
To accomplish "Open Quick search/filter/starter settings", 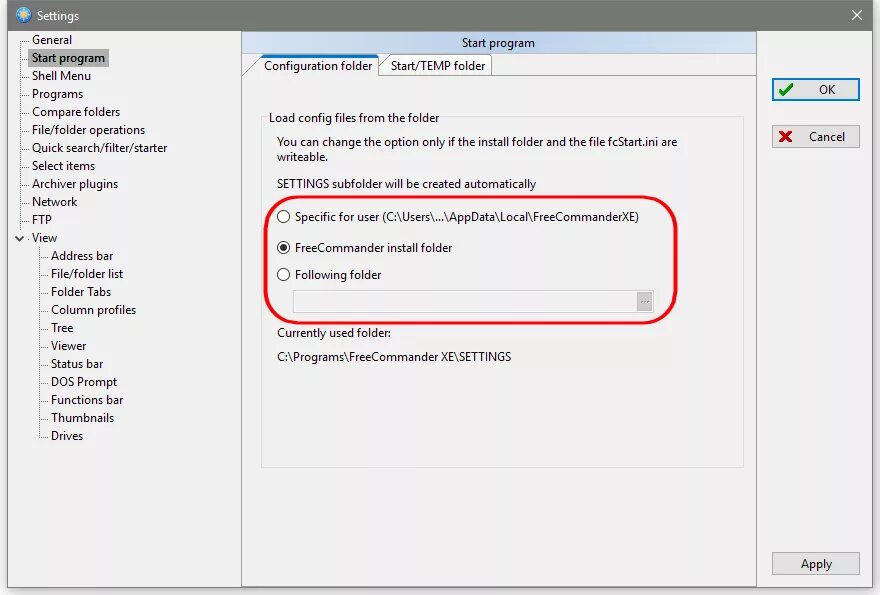I will (99, 148).
